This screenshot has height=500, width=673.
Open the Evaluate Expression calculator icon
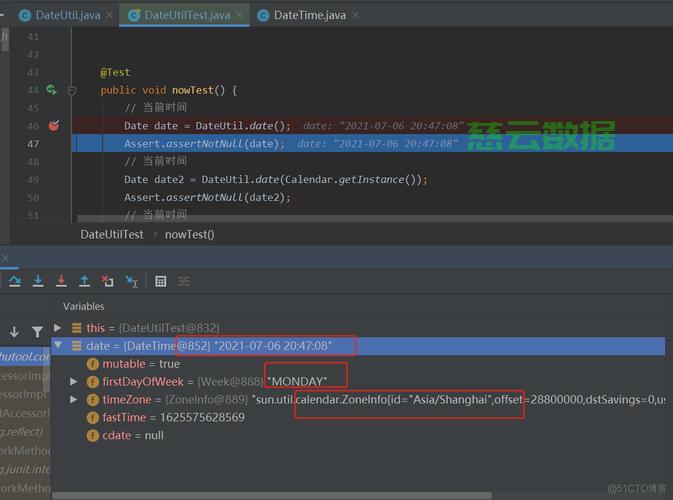pyautogui.click(x=160, y=282)
